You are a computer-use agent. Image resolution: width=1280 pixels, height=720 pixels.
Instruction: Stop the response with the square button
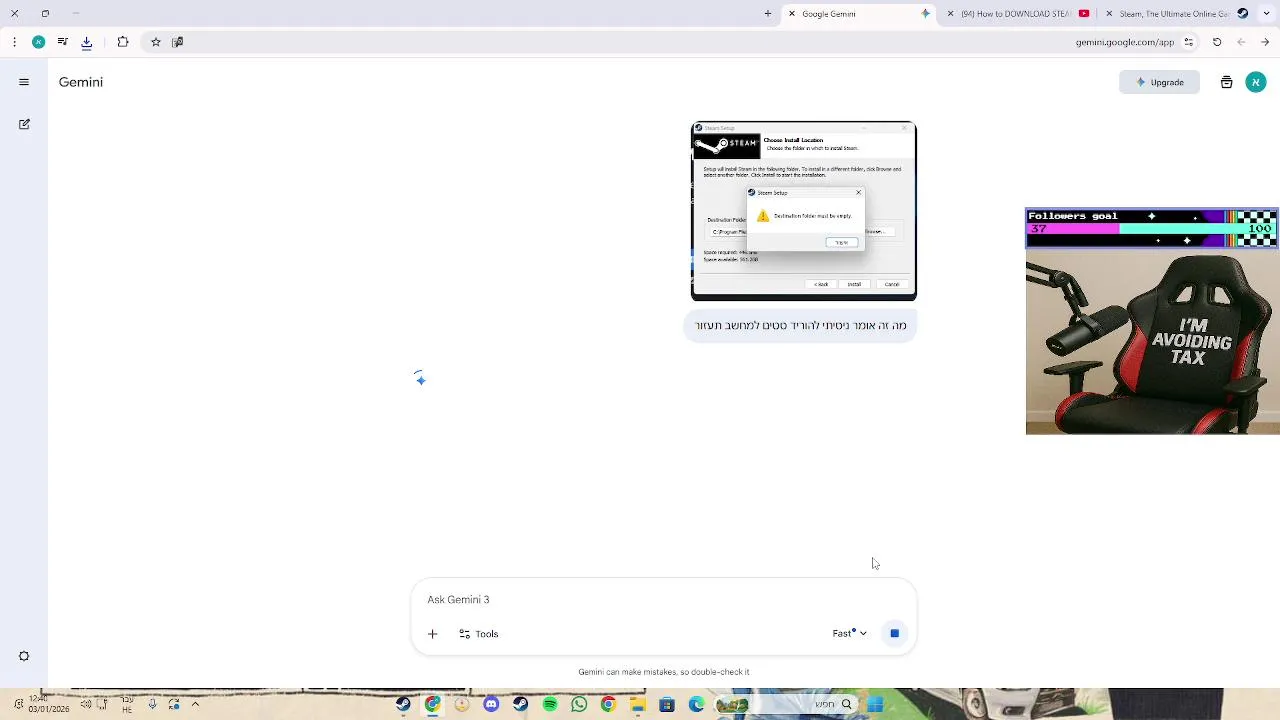point(894,633)
